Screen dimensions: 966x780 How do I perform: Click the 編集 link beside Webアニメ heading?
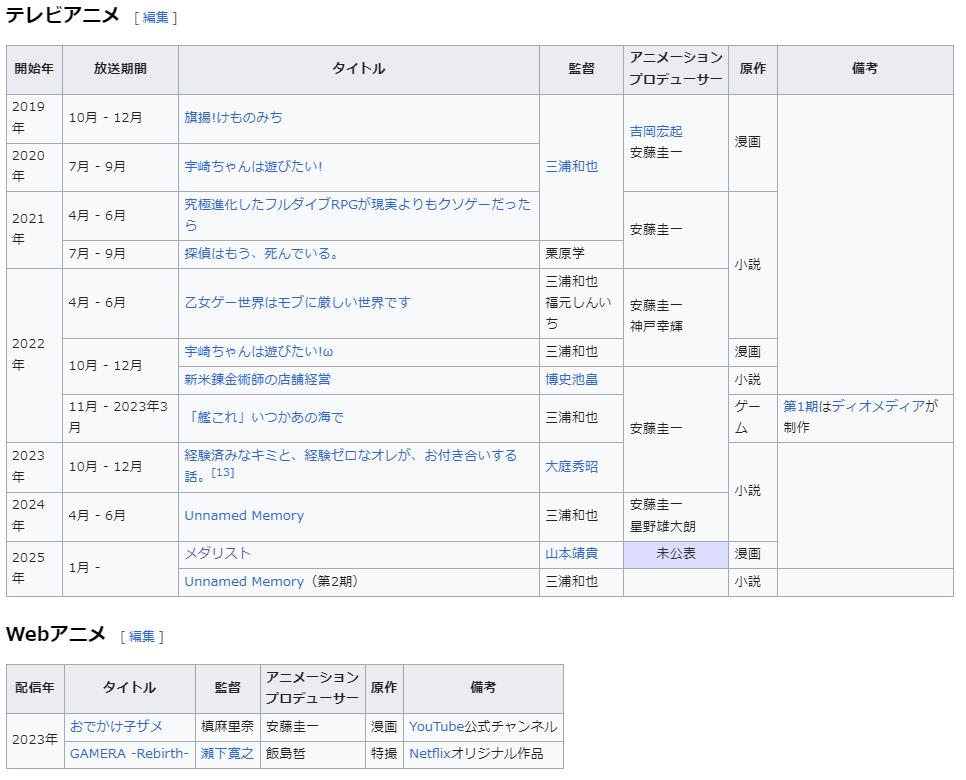click(x=142, y=636)
